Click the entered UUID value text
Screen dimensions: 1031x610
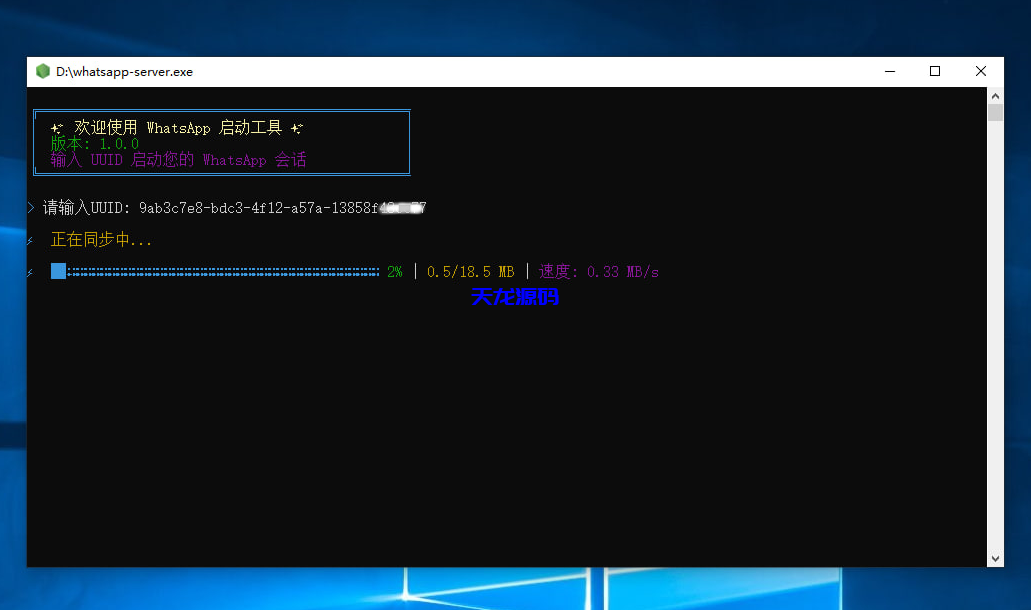tap(282, 208)
